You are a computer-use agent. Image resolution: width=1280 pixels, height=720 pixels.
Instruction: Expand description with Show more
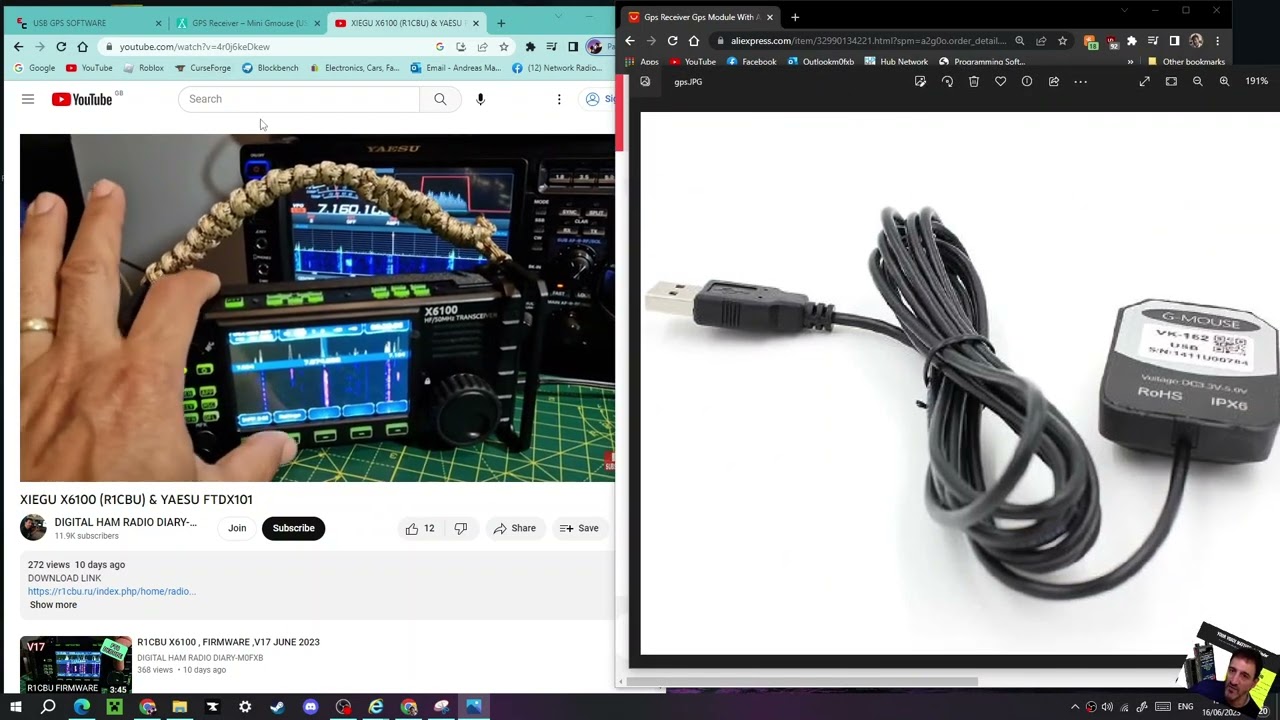pos(53,605)
